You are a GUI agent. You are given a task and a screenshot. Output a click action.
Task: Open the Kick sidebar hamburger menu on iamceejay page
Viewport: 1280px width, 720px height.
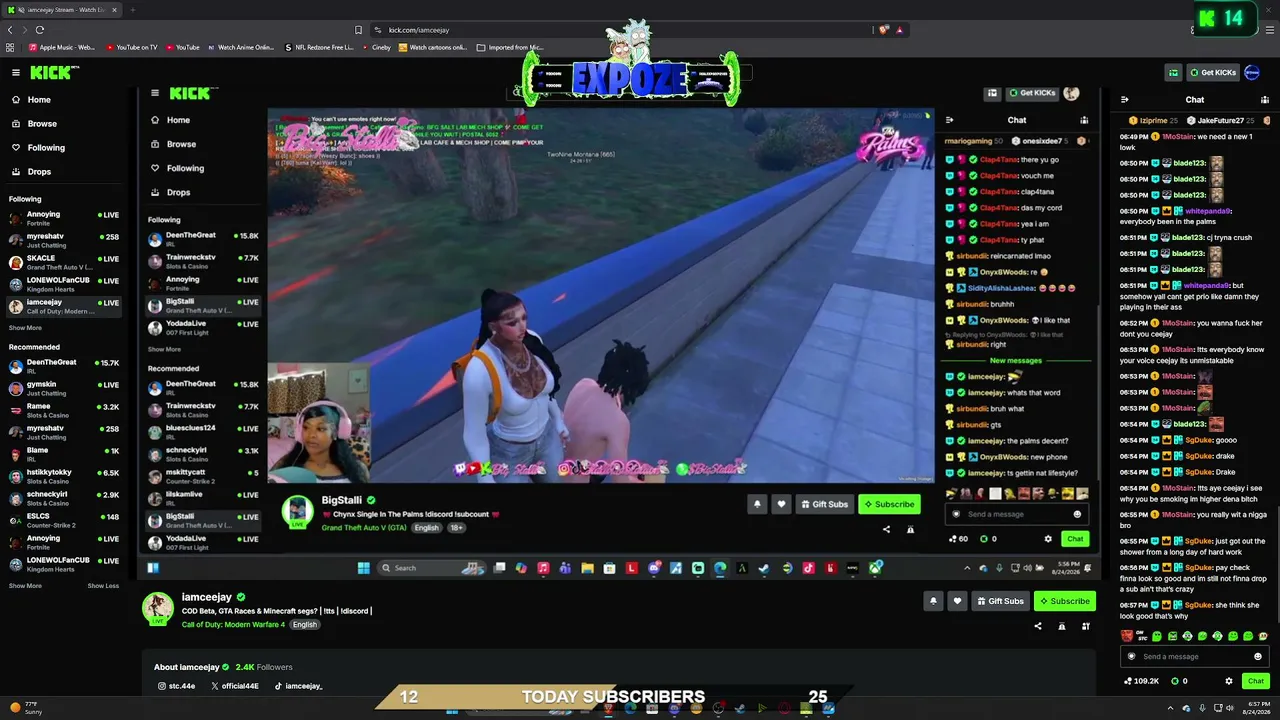[16, 72]
